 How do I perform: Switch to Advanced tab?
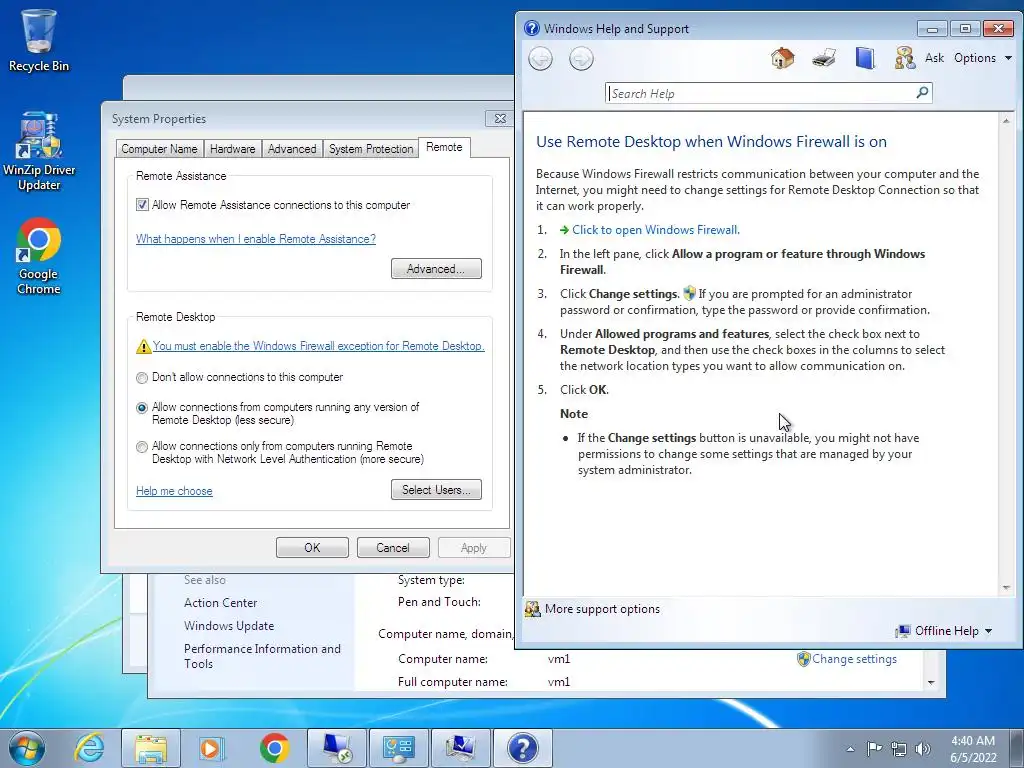coord(292,149)
